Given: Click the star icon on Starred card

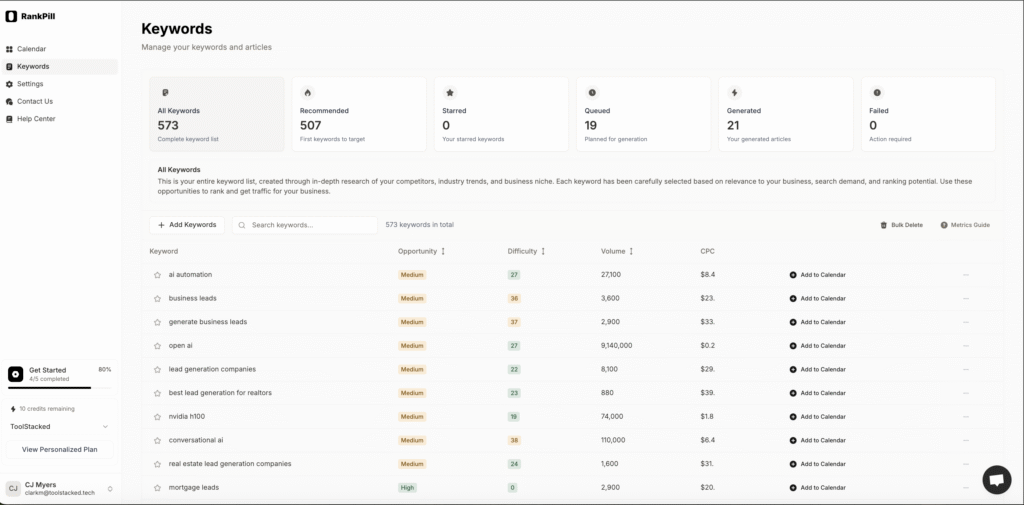Looking at the screenshot, I should click(450, 93).
